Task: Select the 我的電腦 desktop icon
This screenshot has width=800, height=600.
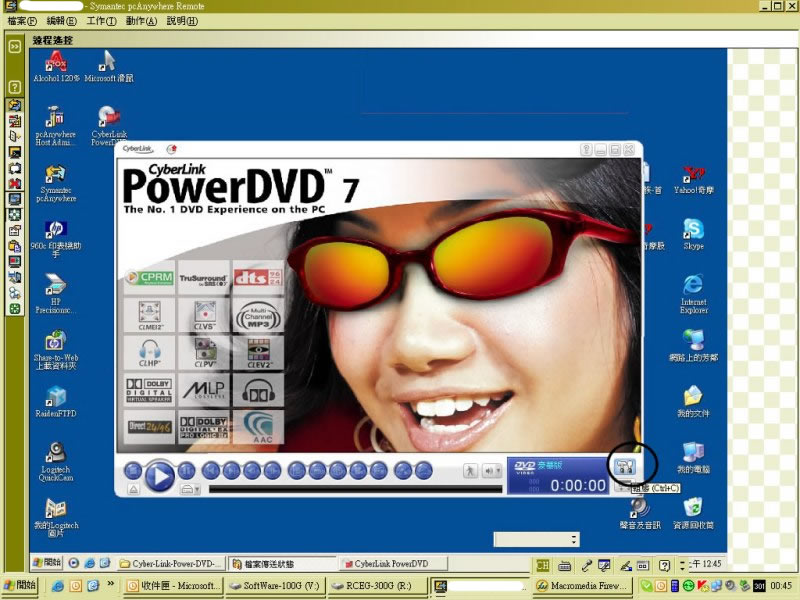Action: 693,458
